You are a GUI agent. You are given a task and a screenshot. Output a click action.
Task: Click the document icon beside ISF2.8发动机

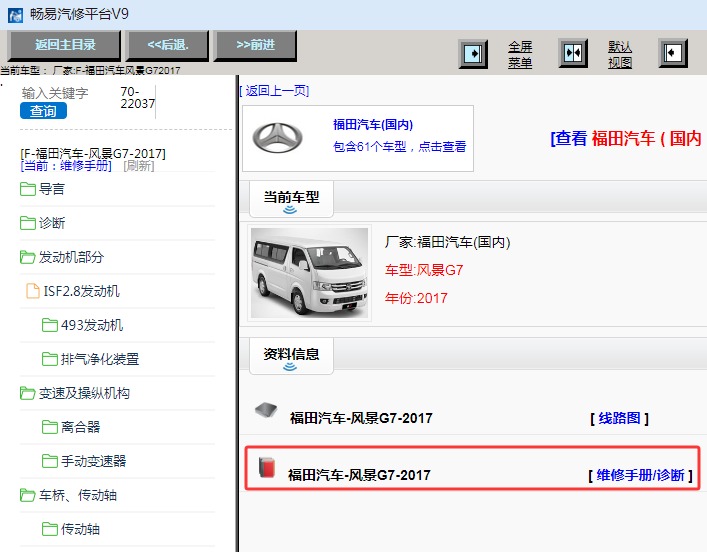click(x=32, y=291)
